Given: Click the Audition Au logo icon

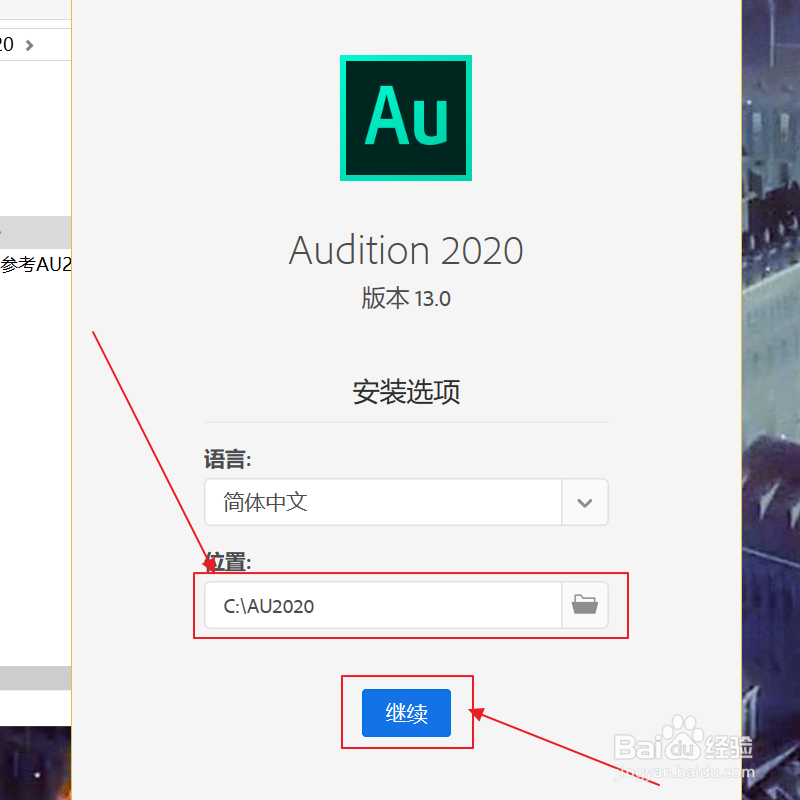Looking at the screenshot, I should click(x=406, y=118).
